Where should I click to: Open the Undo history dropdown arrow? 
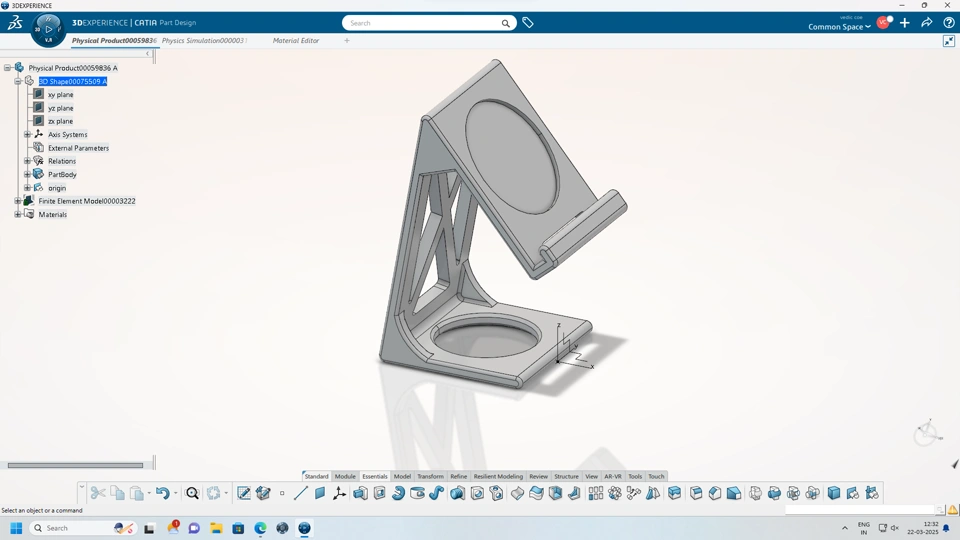click(175, 493)
